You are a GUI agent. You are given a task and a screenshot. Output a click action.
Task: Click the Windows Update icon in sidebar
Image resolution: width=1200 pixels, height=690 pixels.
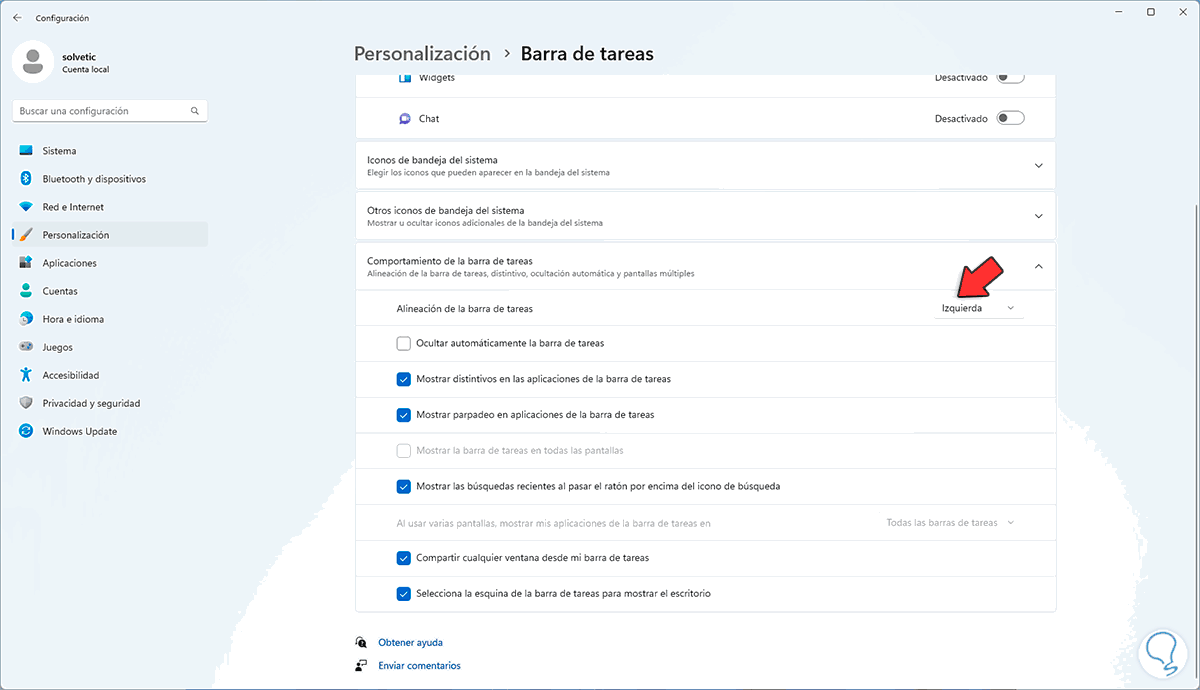(25, 431)
